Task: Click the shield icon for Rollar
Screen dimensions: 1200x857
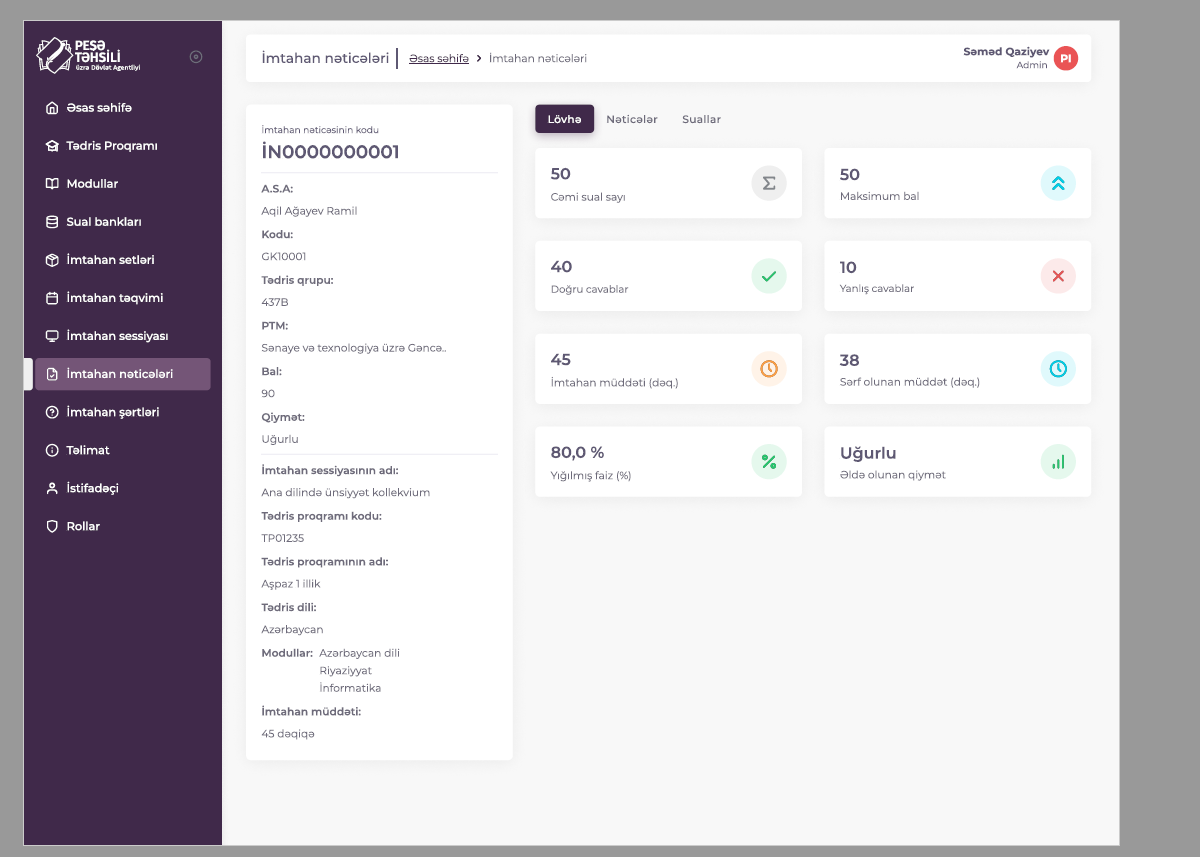Action: tap(52, 526)
